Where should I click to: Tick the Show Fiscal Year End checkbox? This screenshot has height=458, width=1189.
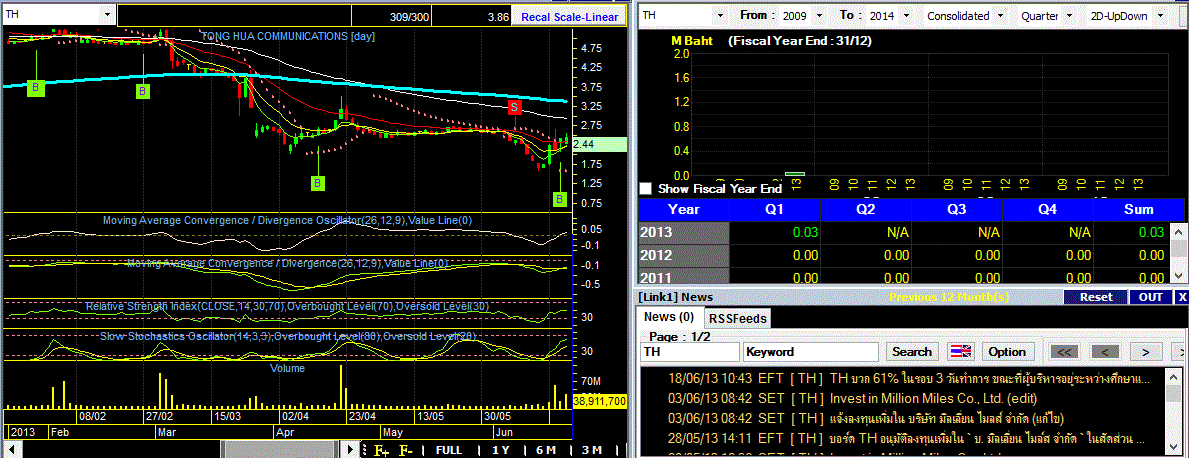646,189
